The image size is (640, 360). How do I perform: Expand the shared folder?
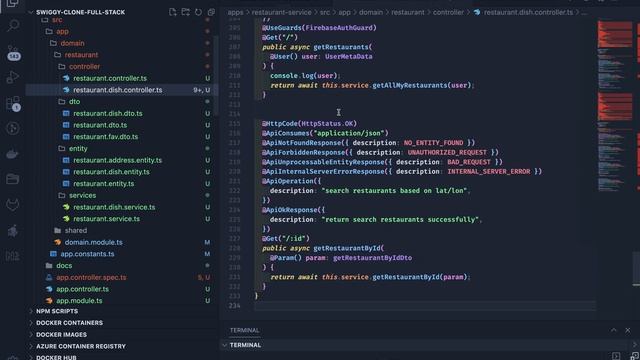pyautogui.click(x=76, y=231)
